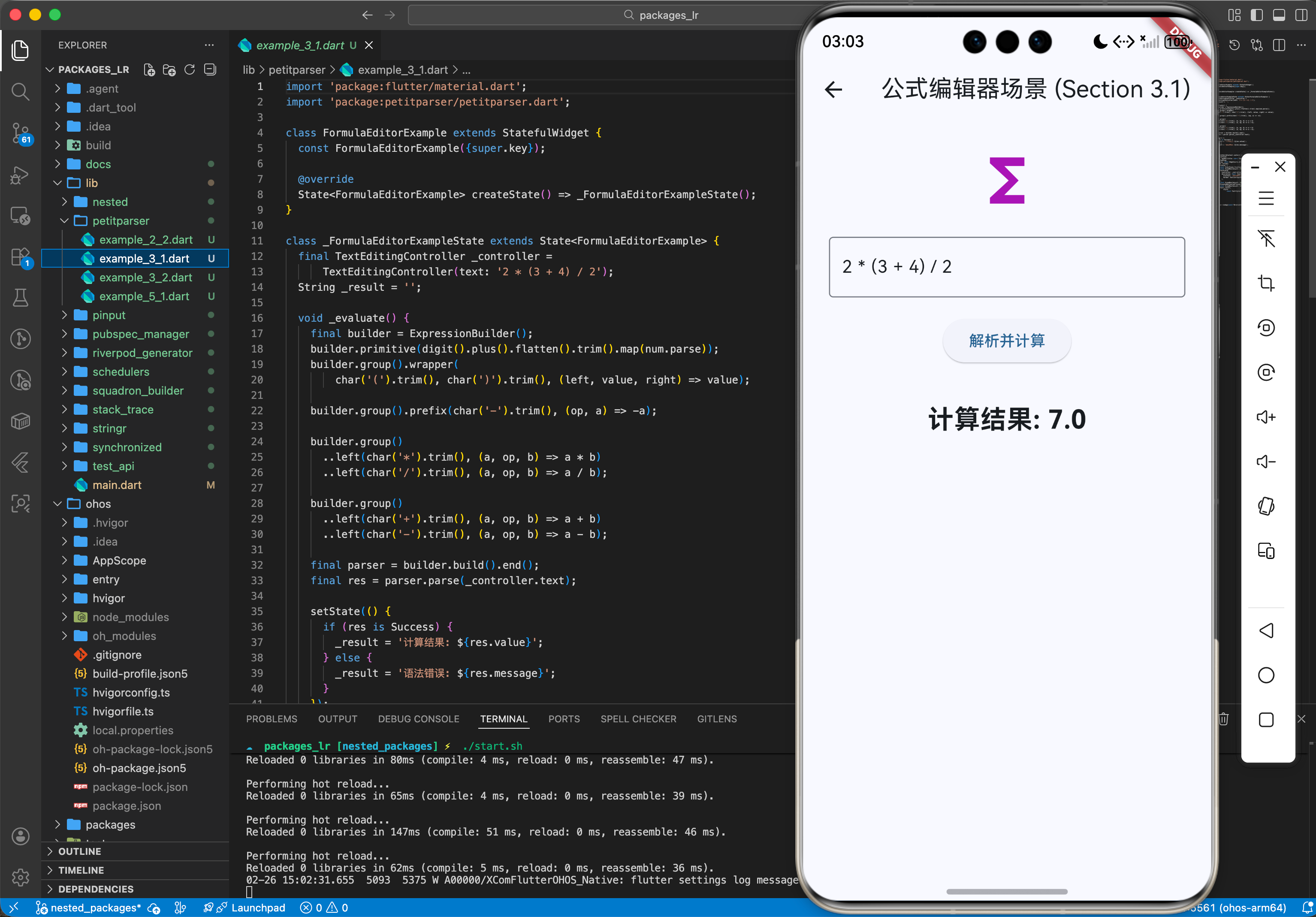The image size is (1316, 917).
Task: Open build-profile.json5 in file tree
Action: point(140,673)
